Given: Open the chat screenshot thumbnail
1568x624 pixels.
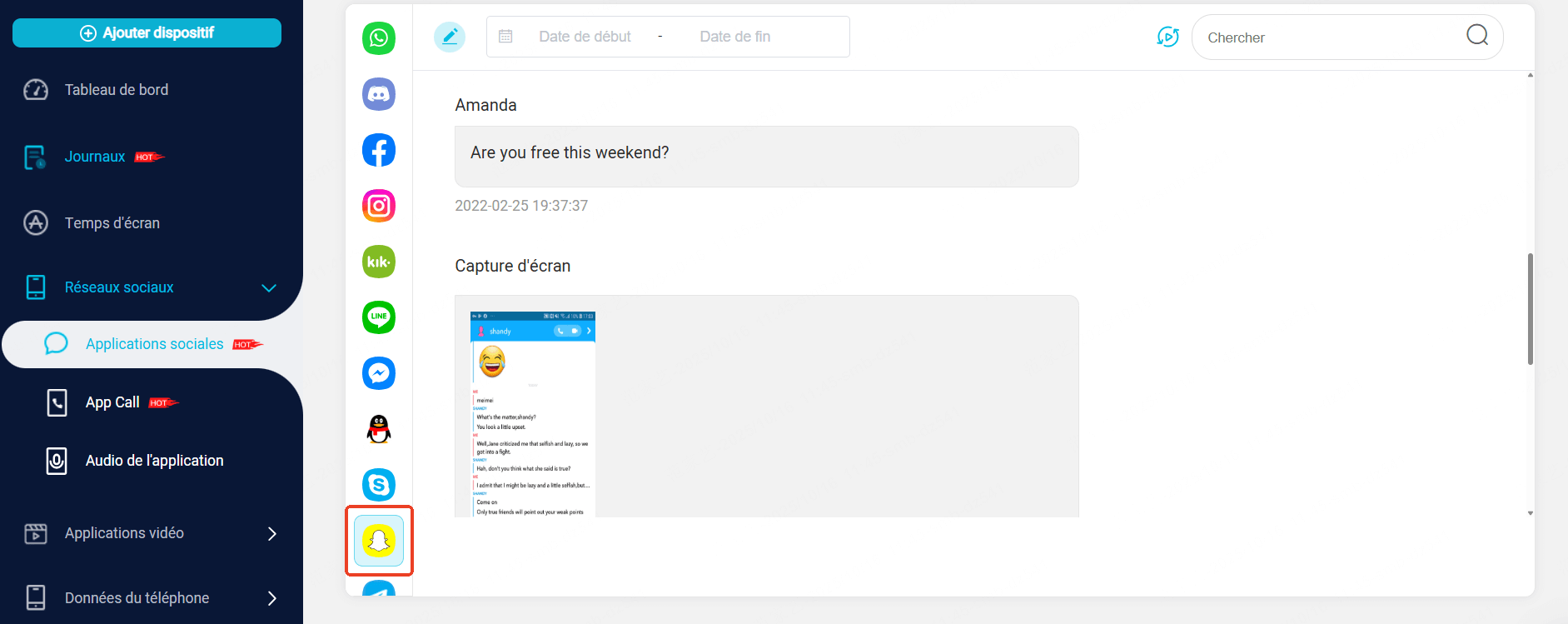Looking at the screenshot, I should tap(533, 414).
